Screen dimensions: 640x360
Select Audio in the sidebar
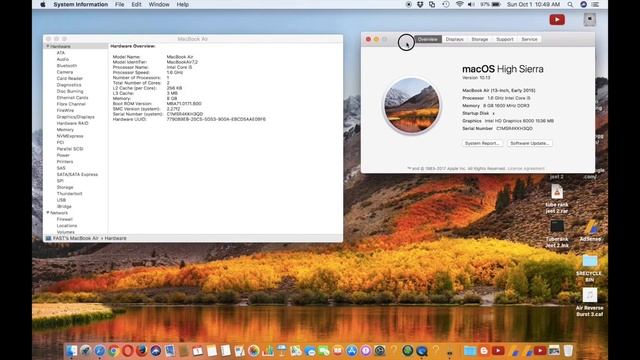[x=62, y=59]
